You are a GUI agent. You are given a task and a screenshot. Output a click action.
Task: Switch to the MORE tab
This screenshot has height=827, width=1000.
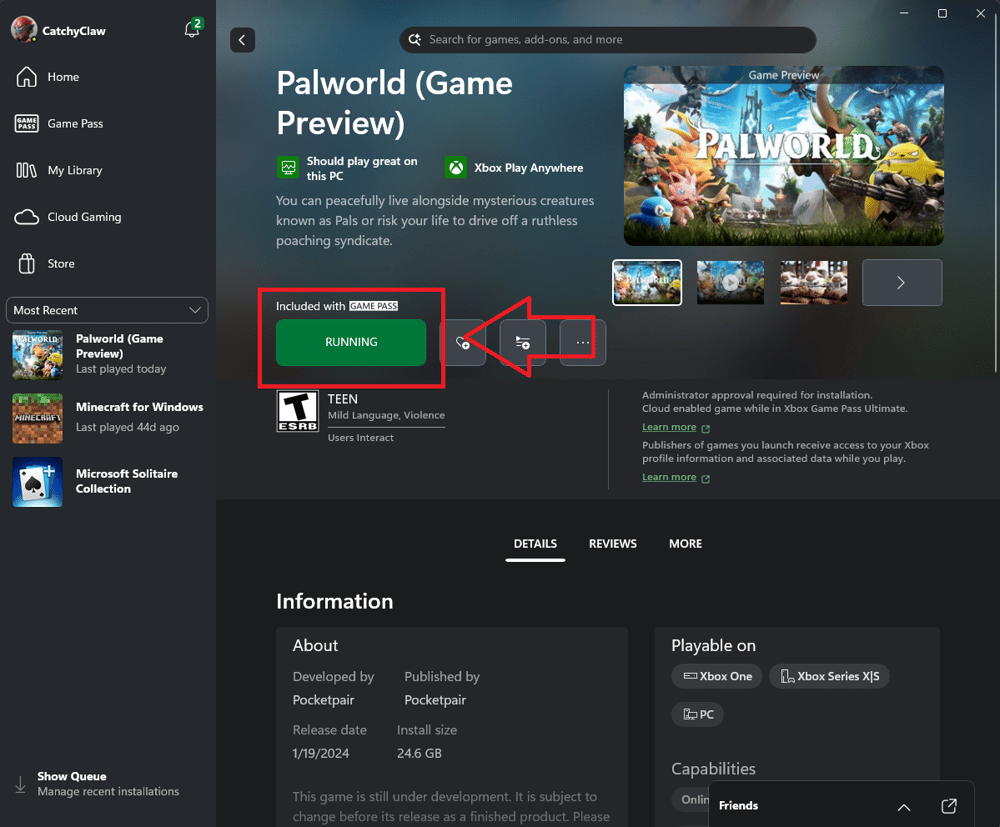tap(685, 544)
